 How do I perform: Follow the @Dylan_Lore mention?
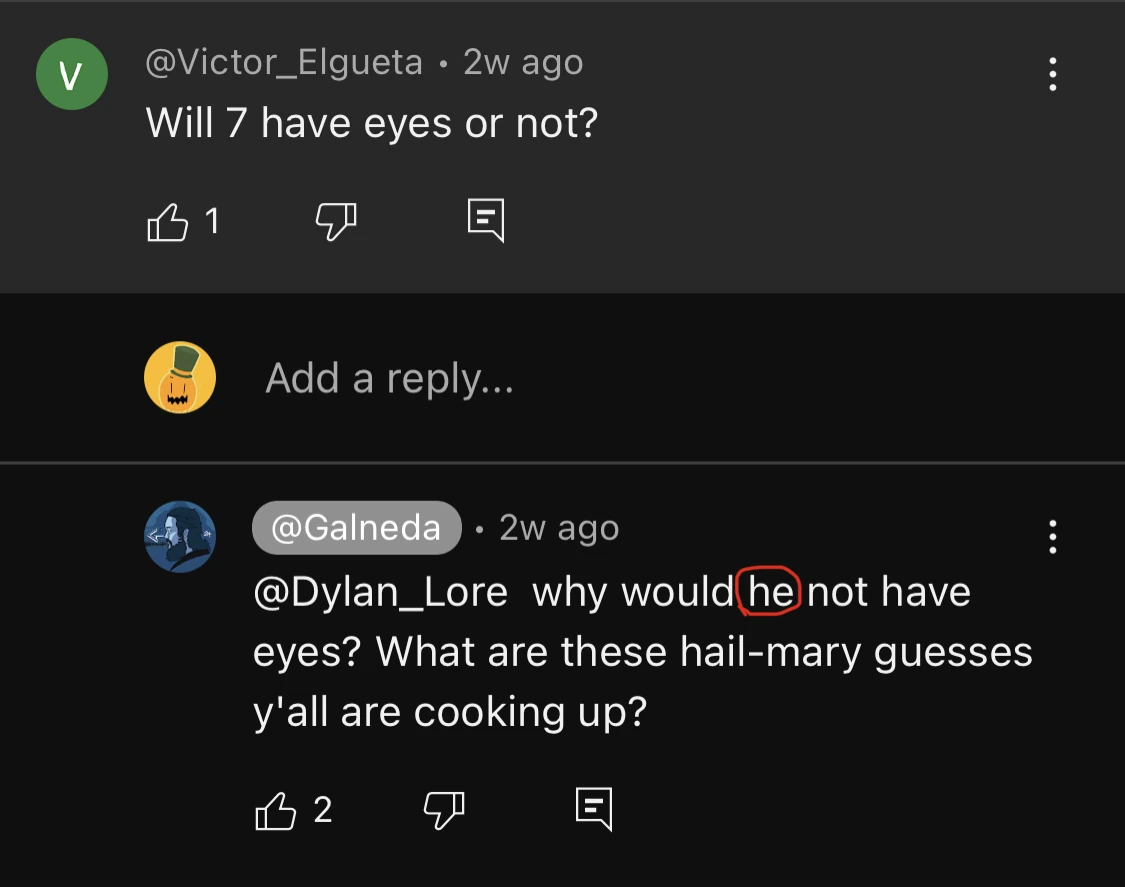380,592
